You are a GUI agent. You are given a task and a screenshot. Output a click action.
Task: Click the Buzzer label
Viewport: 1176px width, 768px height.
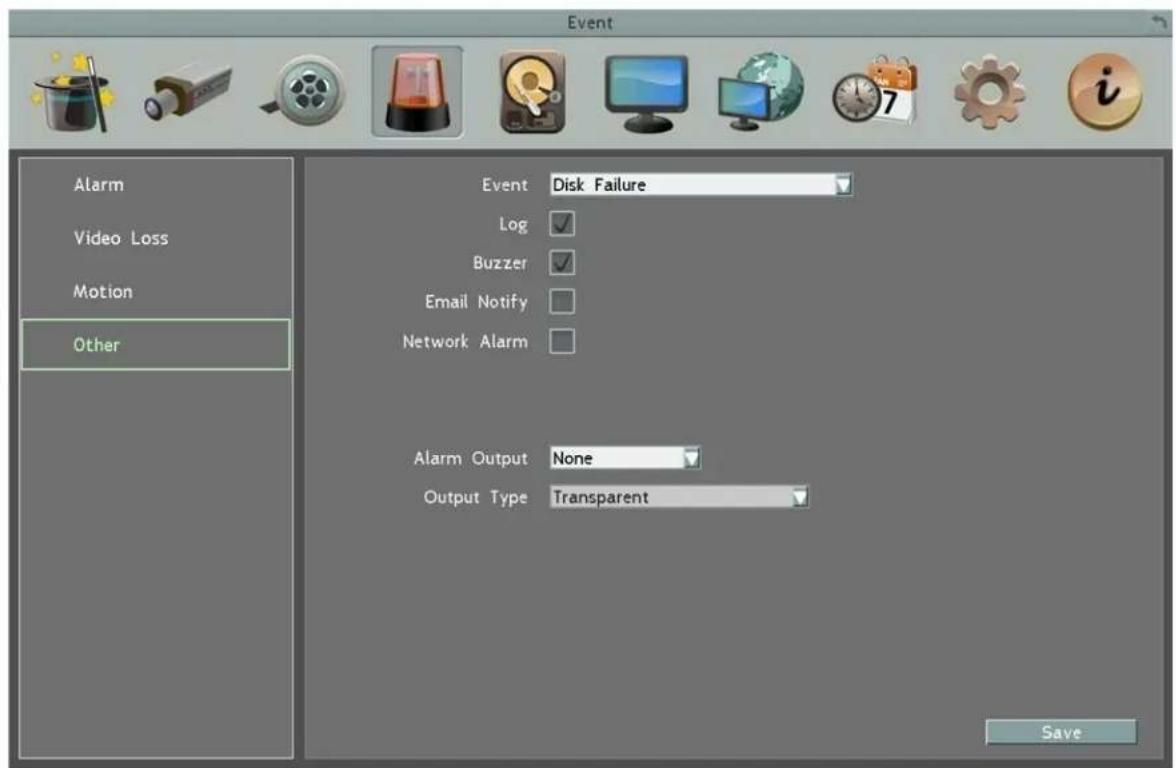coord(500,262)
